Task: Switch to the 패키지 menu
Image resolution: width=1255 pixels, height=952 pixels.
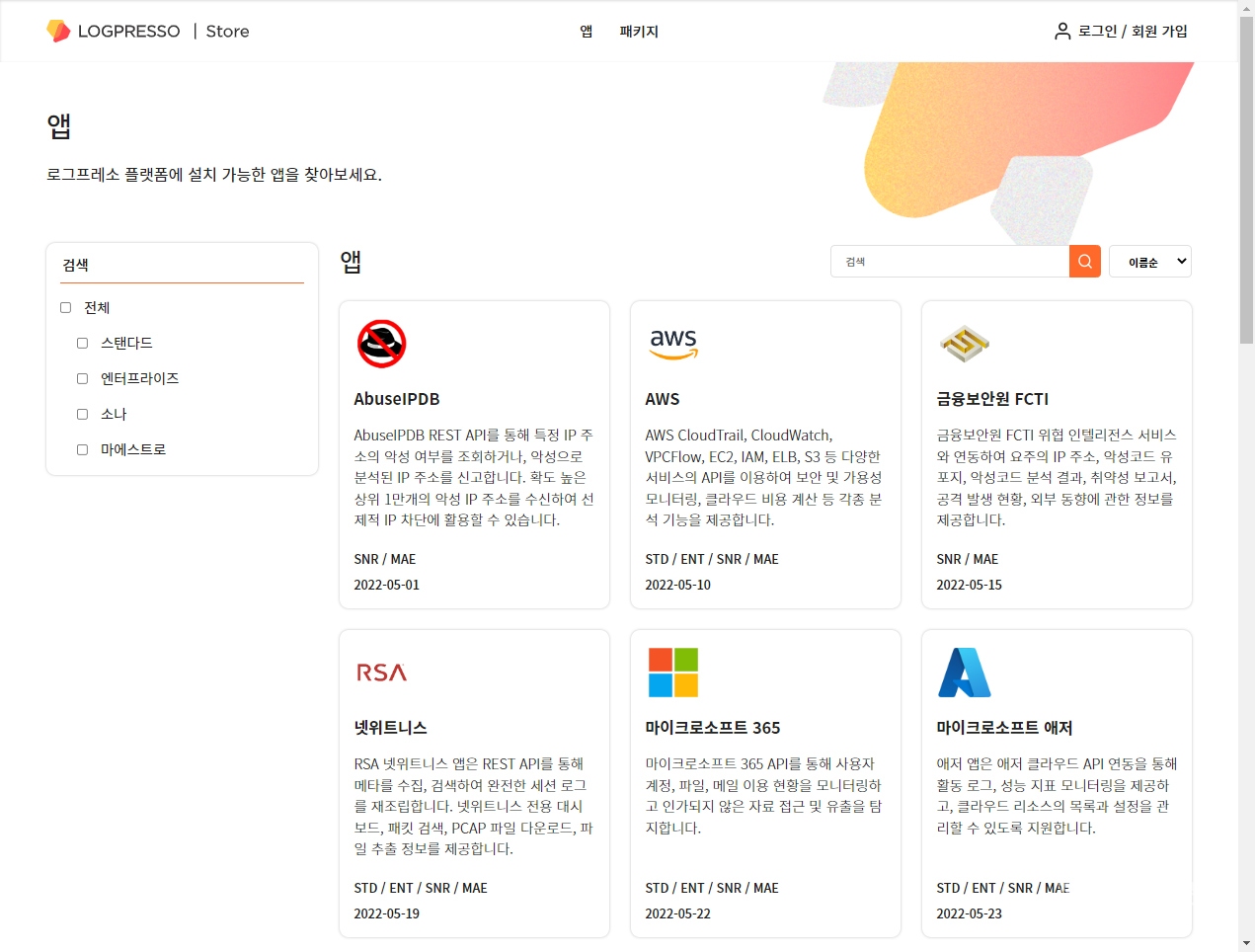Action: (x=638, y=31)
